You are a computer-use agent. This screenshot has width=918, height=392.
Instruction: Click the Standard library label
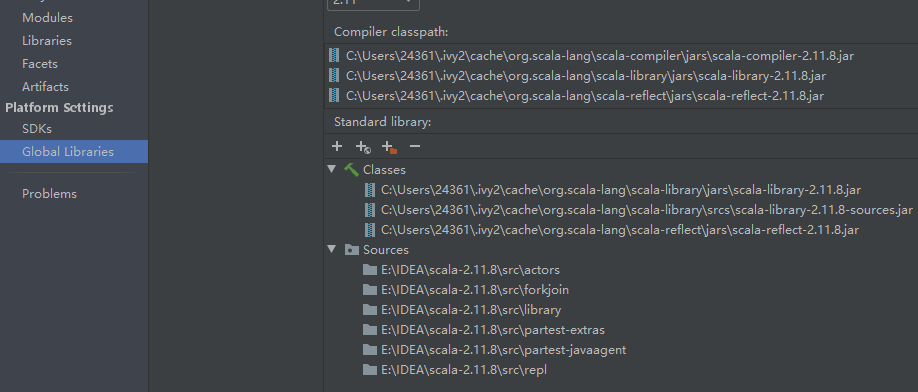pos(382,122)
